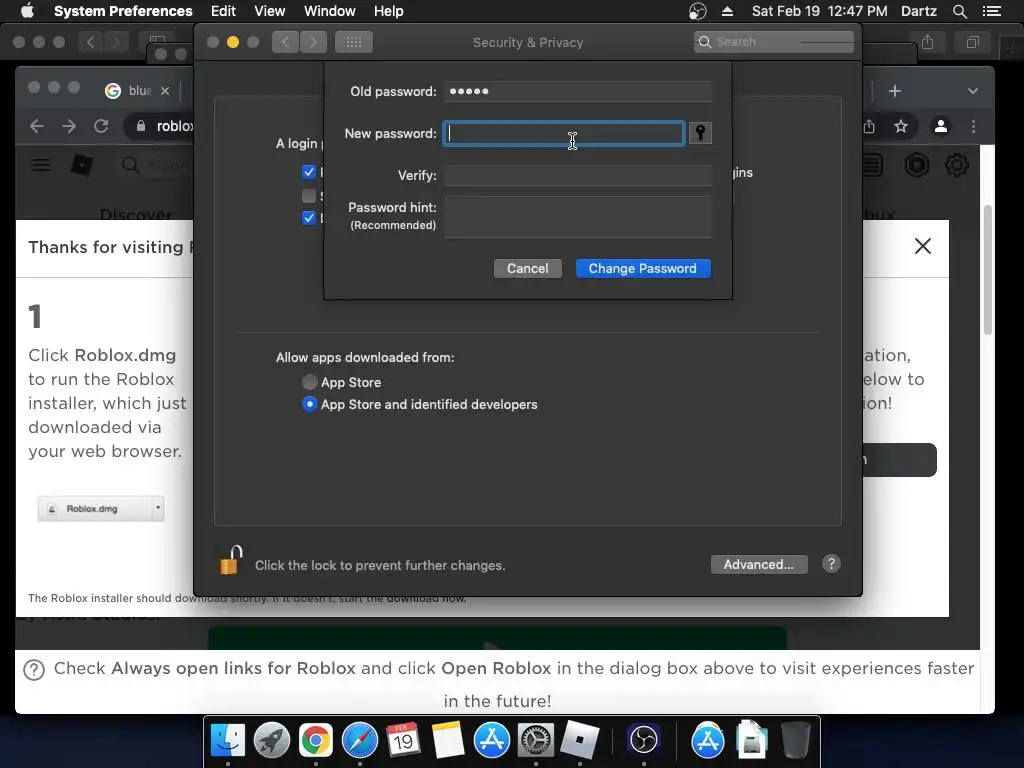Toggle the unchecked middle checkbox
The height and width of the screenshot is (768, 1024).
click(x=309, y=196)
